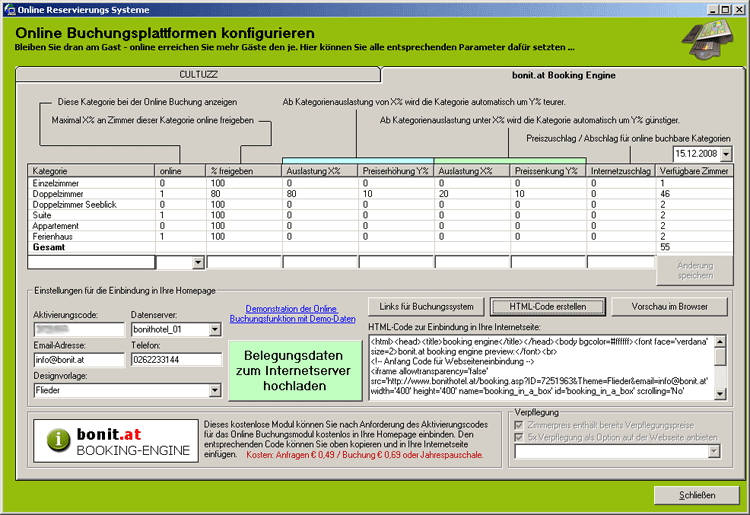The image size is (750, 515).
Task: Click scroll down arrow of HTML code box
Action: (x=719, y=394)
